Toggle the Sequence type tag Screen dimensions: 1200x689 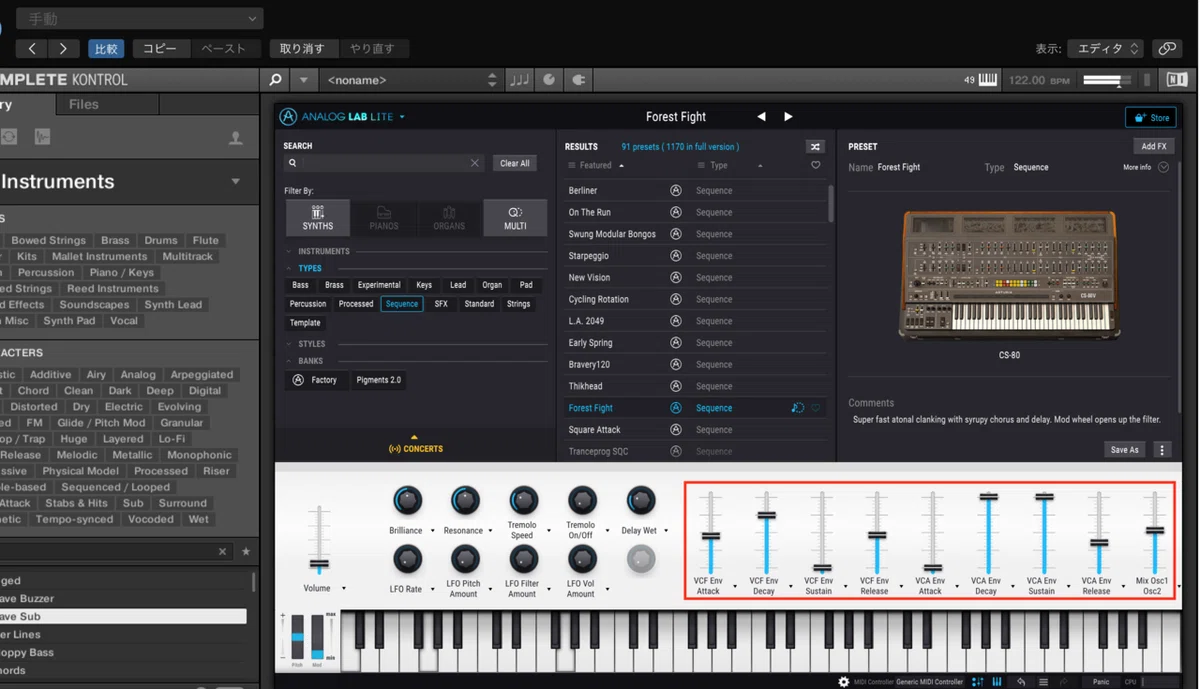pos(402,304)
